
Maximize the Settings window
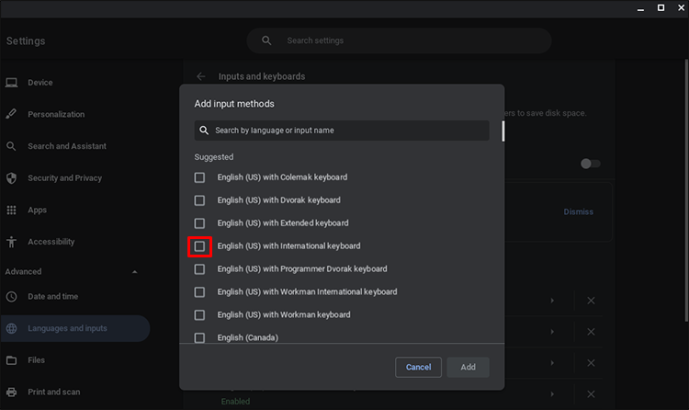click(x=661, y=8)
